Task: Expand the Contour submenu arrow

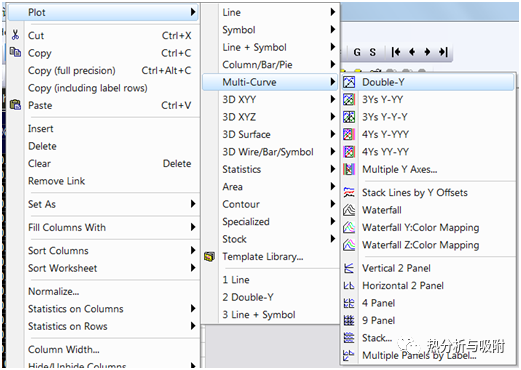Action: click(x=332, y=204)
